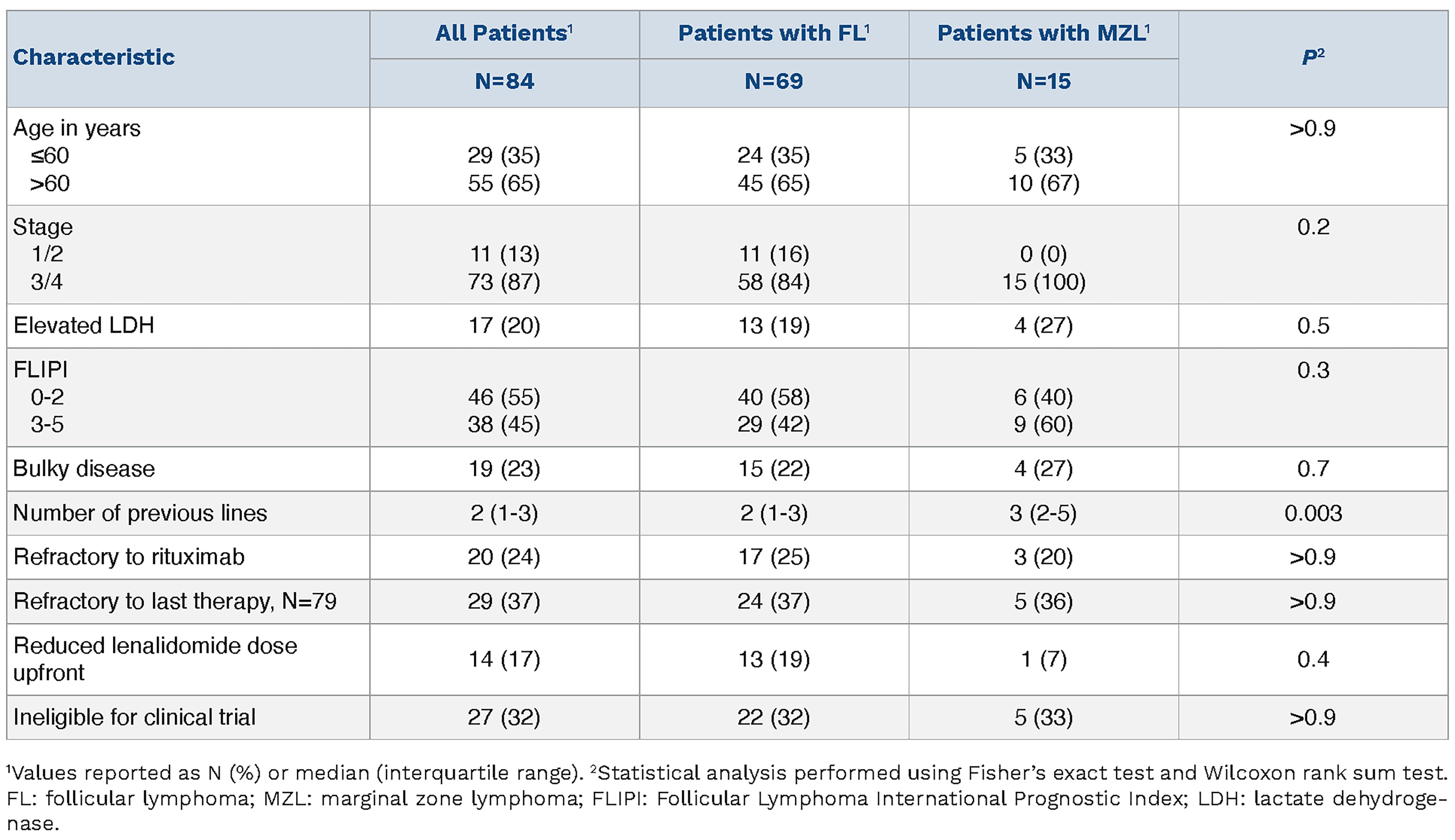The height and width of the screenshot is (840, 1455).
Task: Select the 15 (100) MZL stage value
Action: point(1043,282)
